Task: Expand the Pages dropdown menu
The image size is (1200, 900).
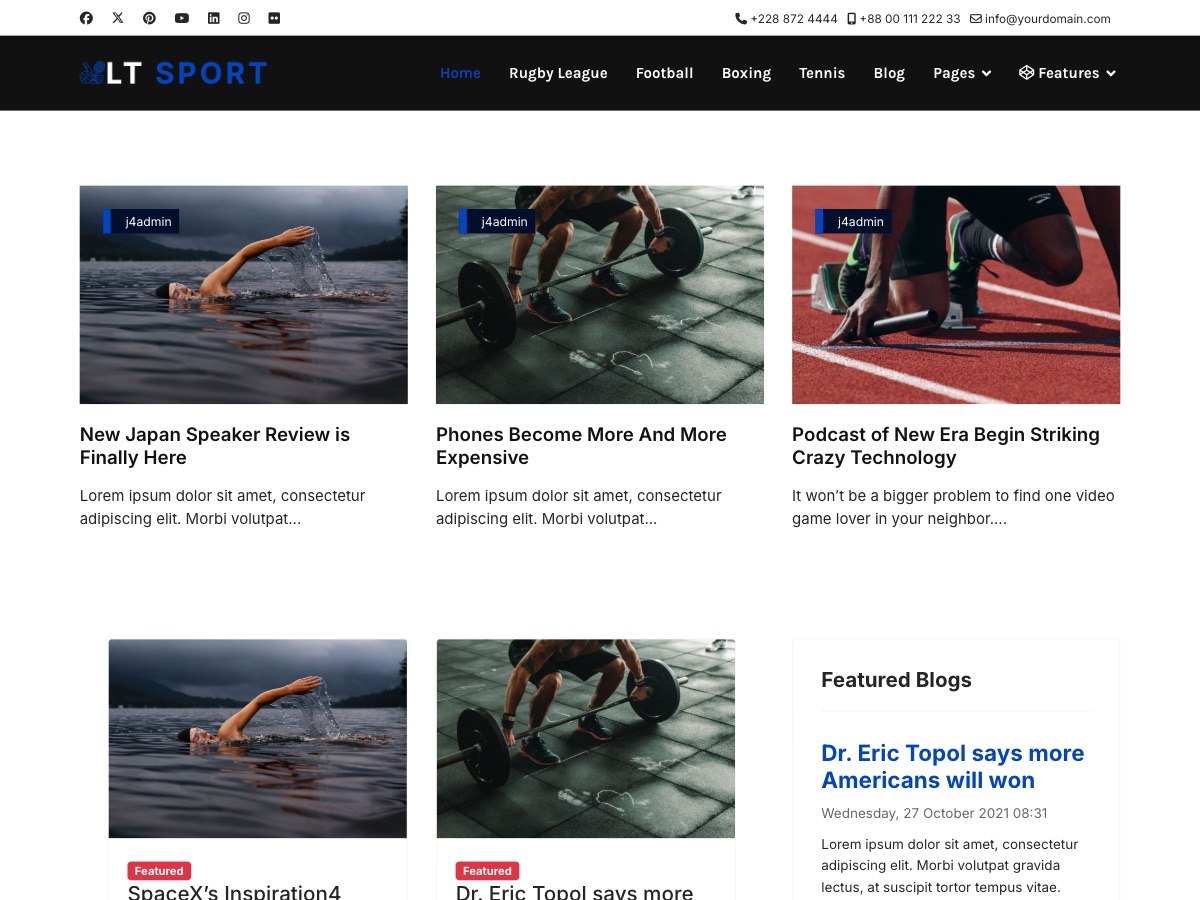Action: pos(962,73)
